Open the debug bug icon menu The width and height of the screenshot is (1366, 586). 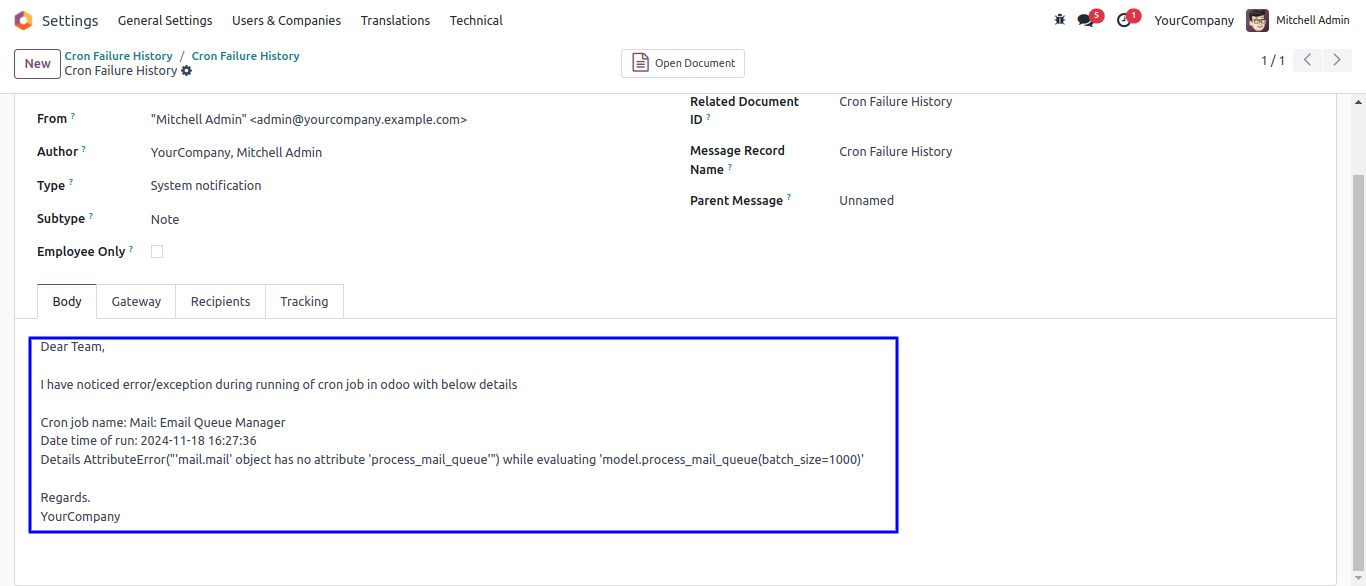[1060, 20]
